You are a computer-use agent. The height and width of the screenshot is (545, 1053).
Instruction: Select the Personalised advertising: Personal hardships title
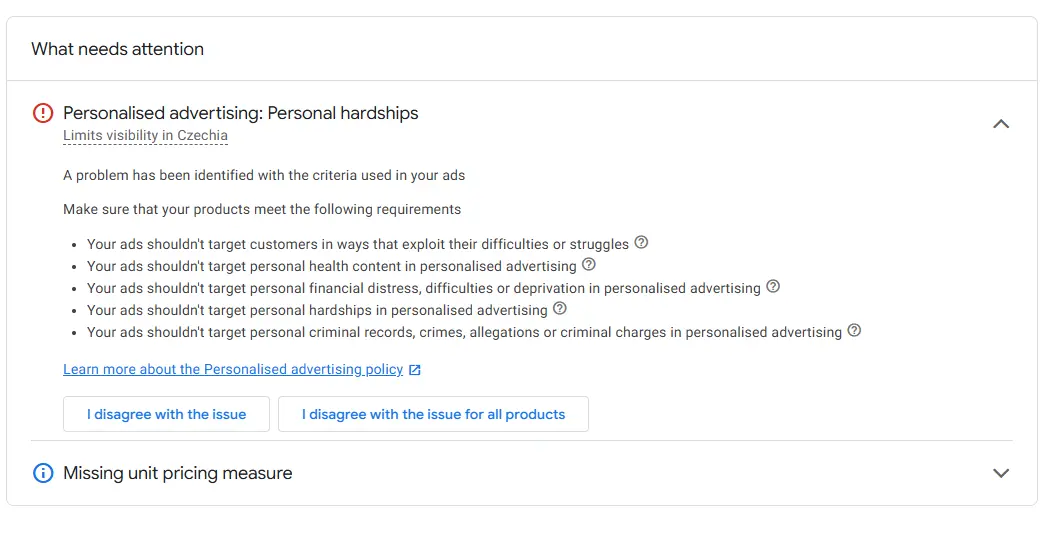[241, 113]
